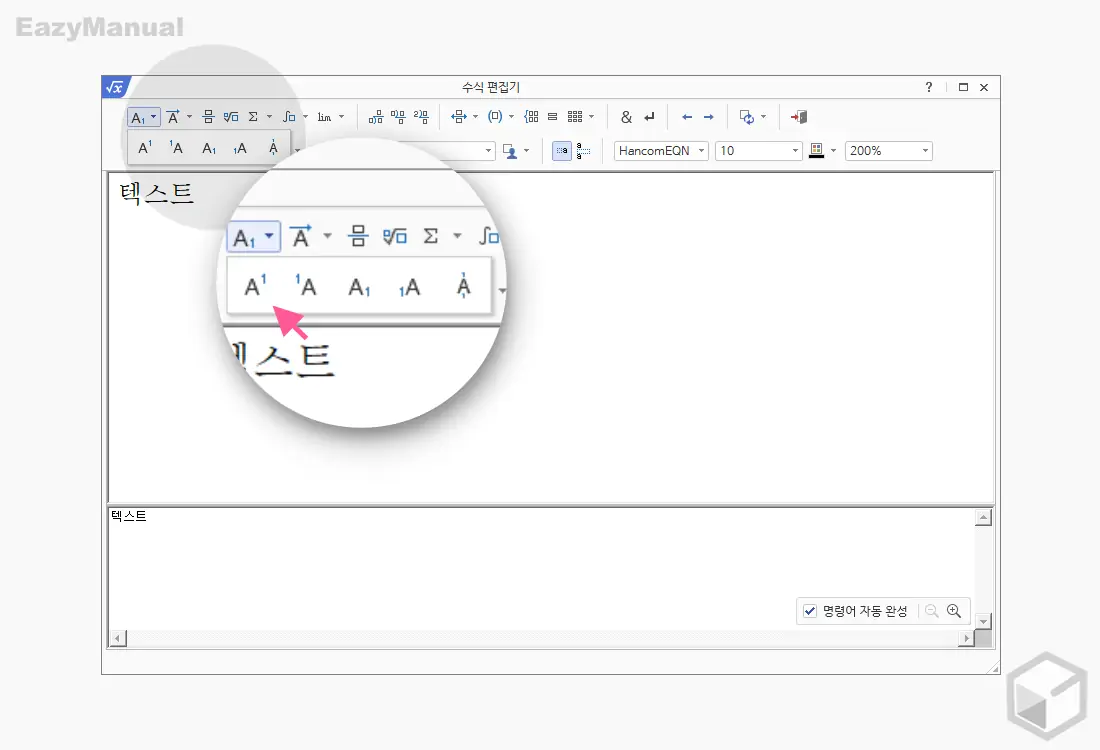The image size is (1100, 750).
Task: Insert a cases brace template
Action: pyautogui.click(x=532, y=117)
